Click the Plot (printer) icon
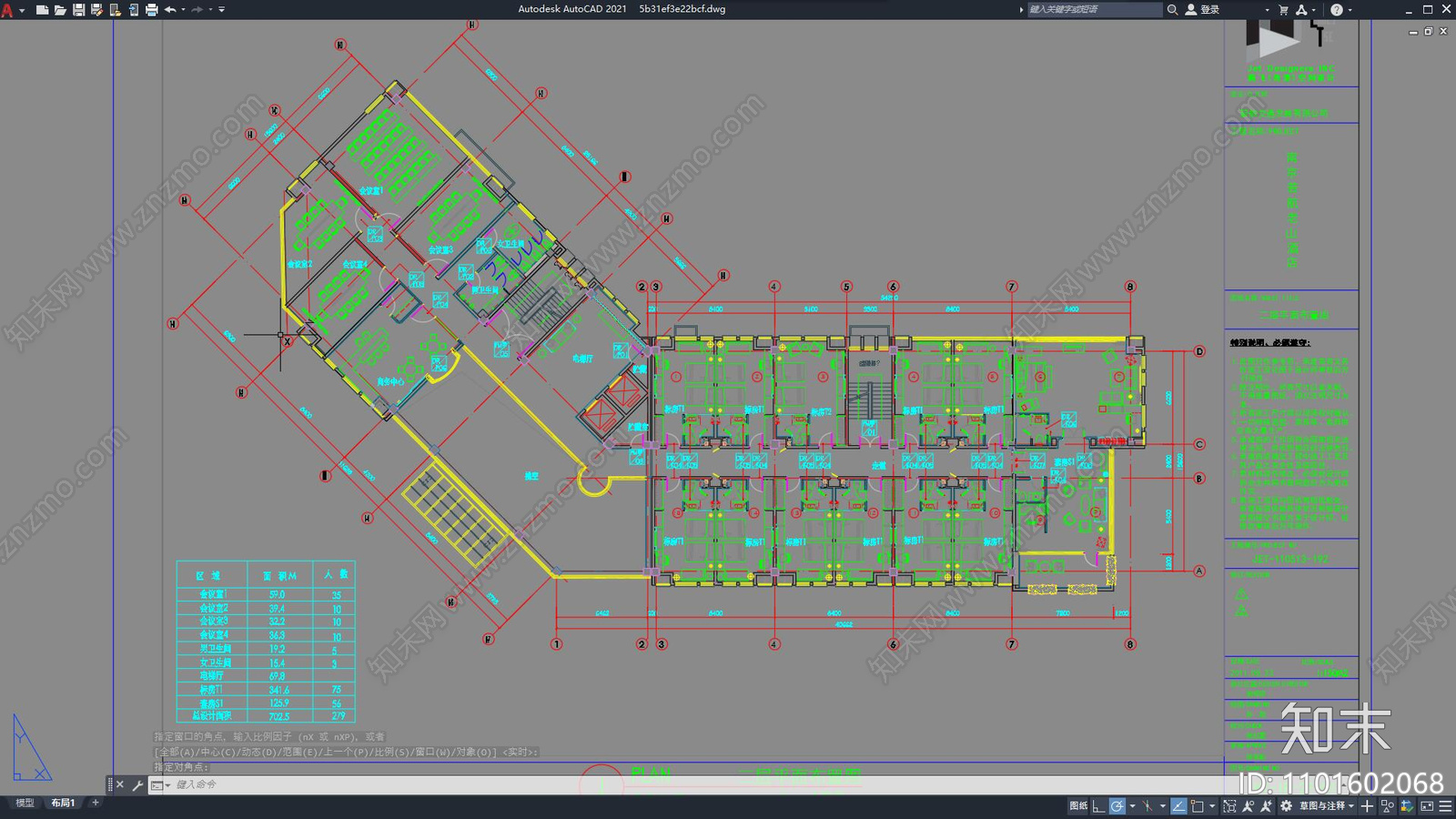Screen dimensions: 1456x819 point(151,9)
